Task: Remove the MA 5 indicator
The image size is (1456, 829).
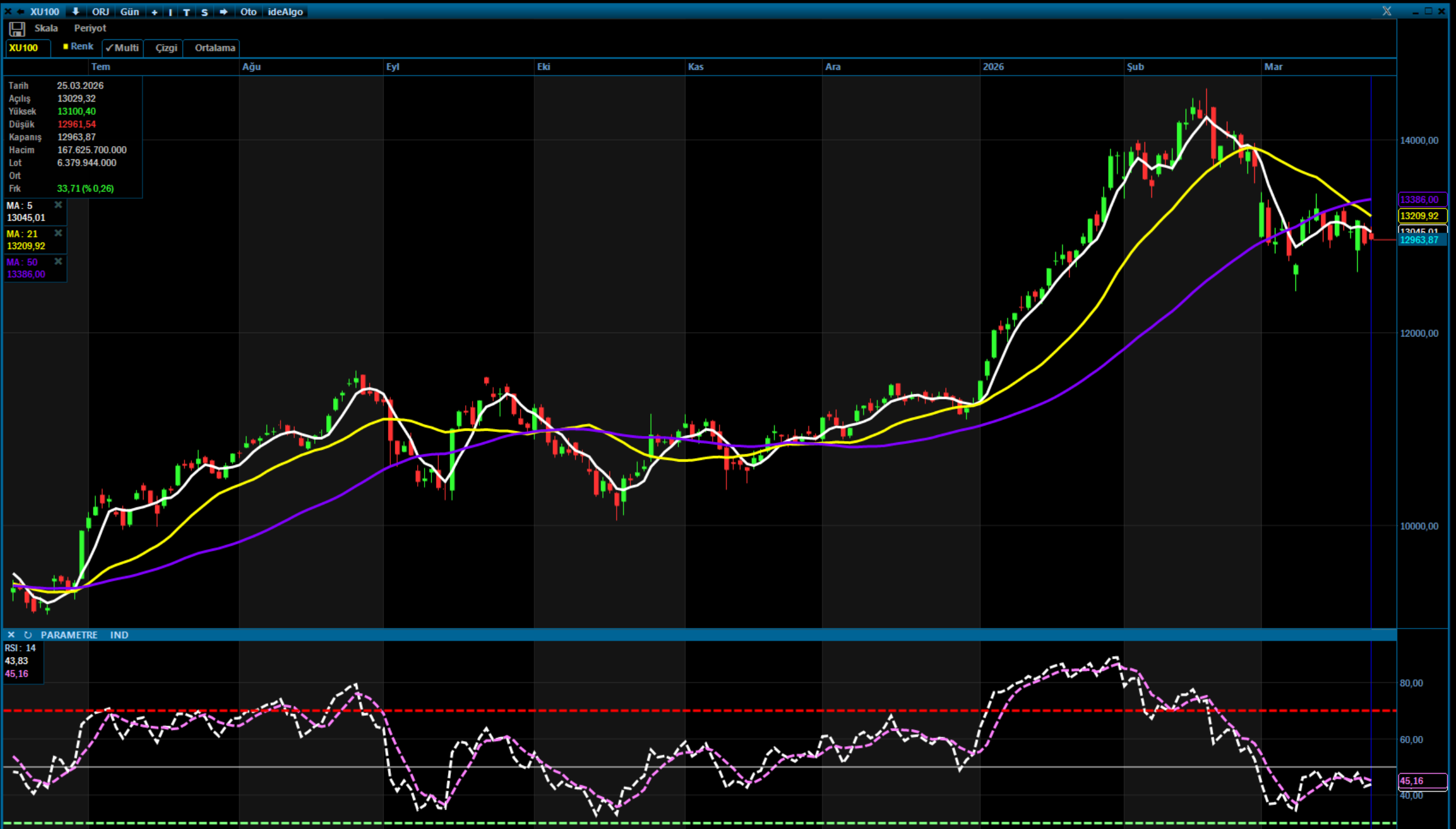Action: click(x=58, y=205)
